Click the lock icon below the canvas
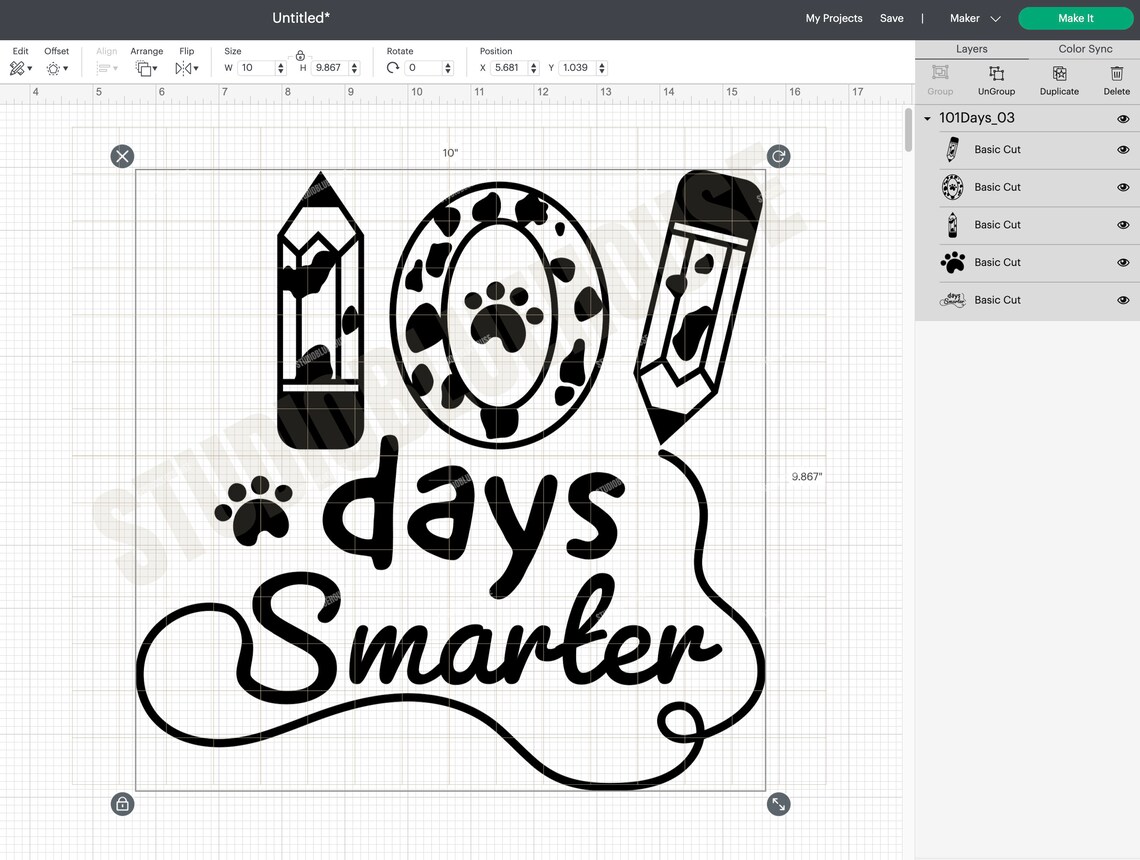Image resolution: width=1140 pixels, height=860 pixels. coord(122,804)
